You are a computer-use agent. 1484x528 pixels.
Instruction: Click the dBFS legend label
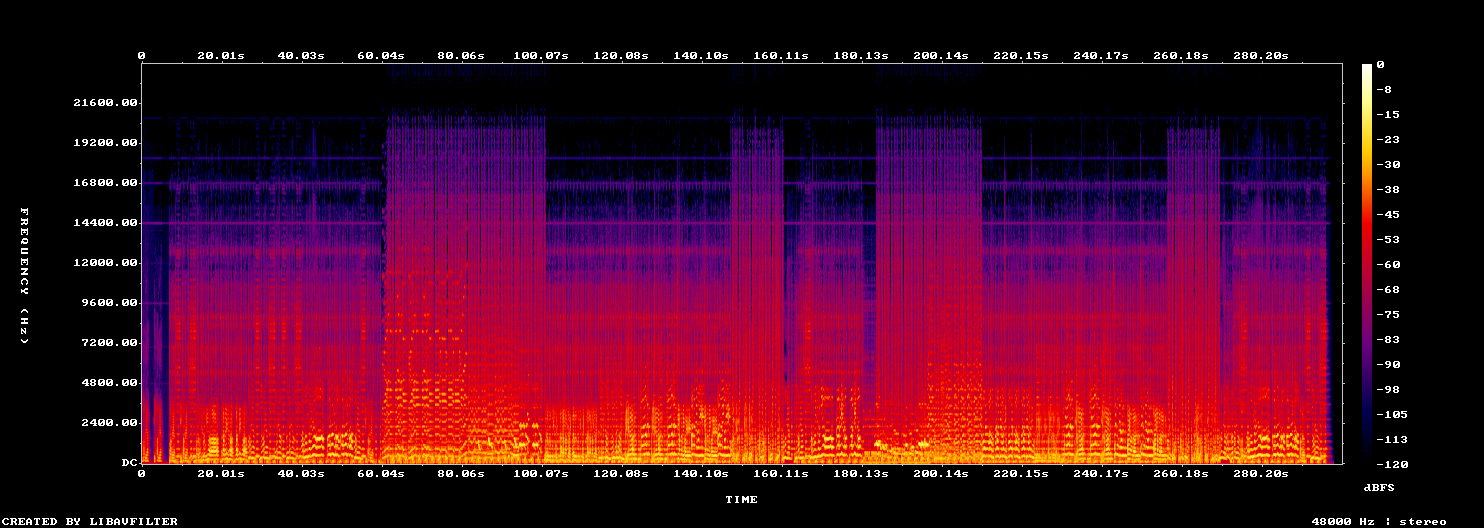1379,487
